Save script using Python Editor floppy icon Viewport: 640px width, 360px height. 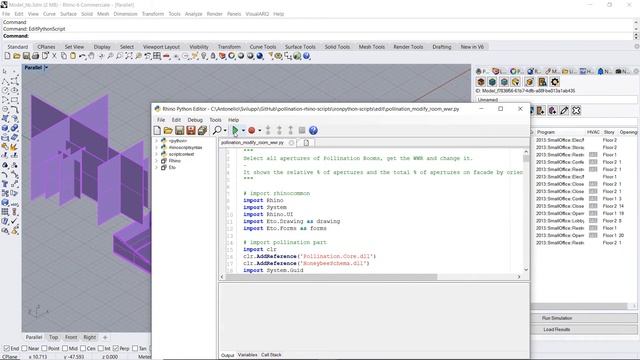[180, 130]
